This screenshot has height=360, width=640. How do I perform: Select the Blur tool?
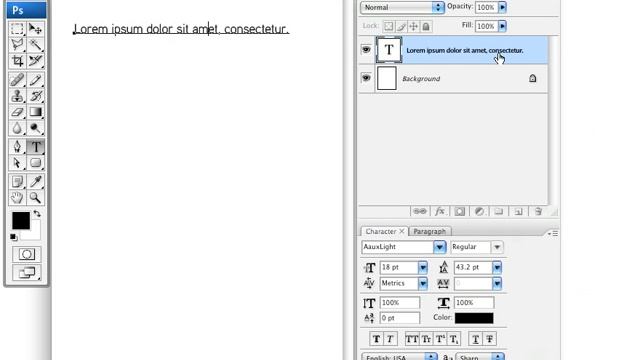coord(17,128)
